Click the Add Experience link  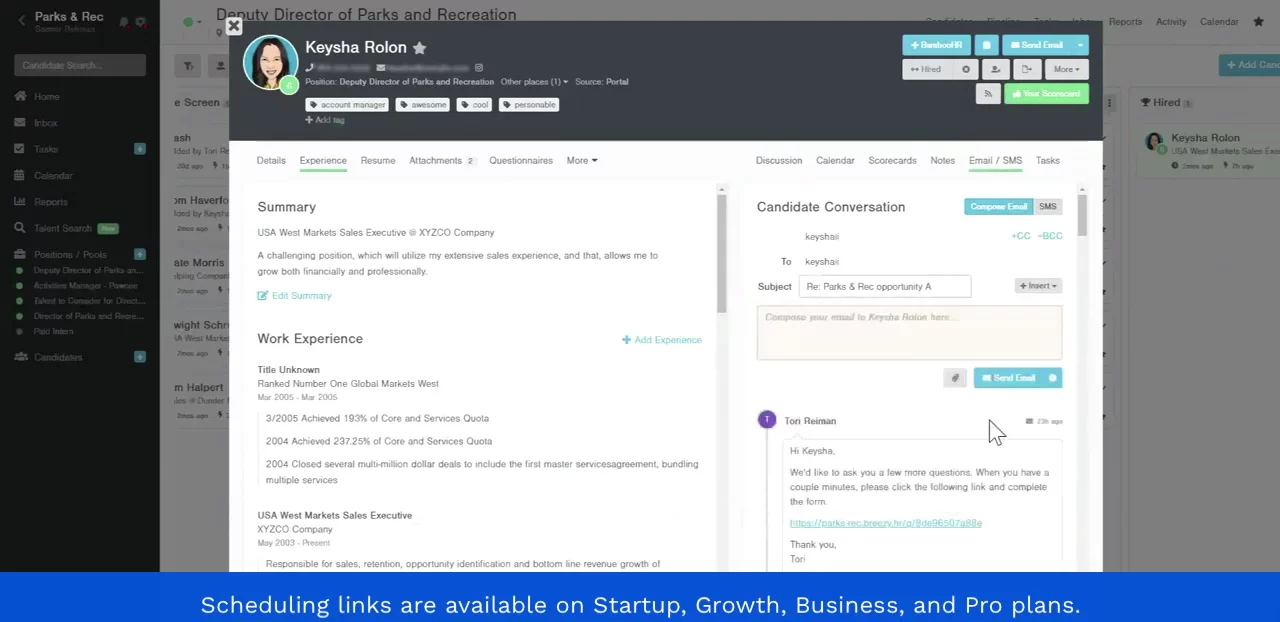[662, 340]
